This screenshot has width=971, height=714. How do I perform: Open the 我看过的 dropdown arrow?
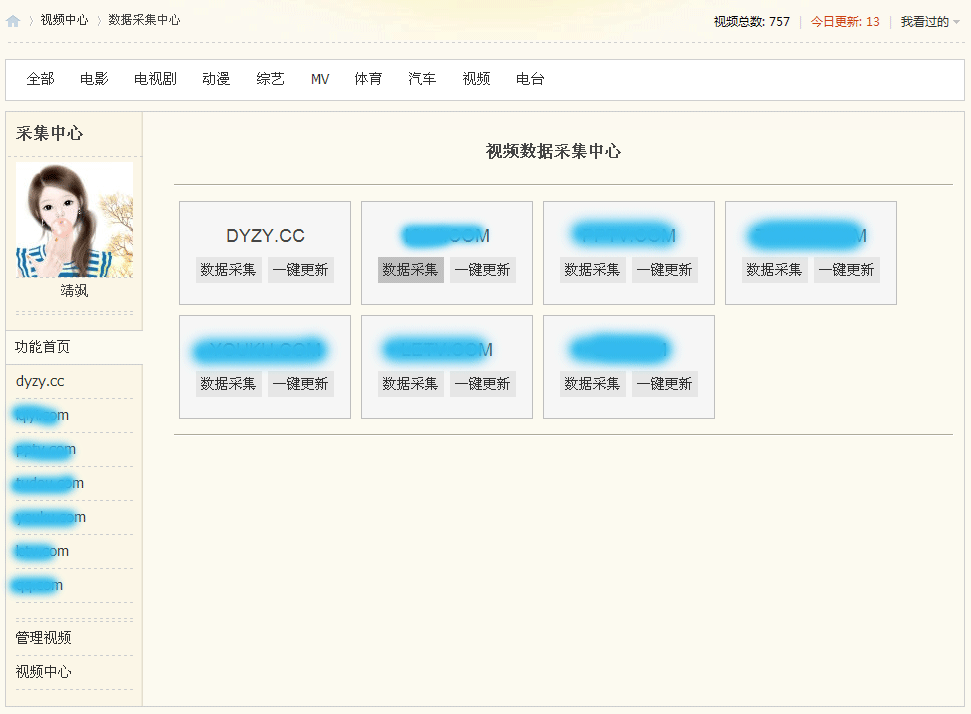pyautogui.click(x=957, y=22)
